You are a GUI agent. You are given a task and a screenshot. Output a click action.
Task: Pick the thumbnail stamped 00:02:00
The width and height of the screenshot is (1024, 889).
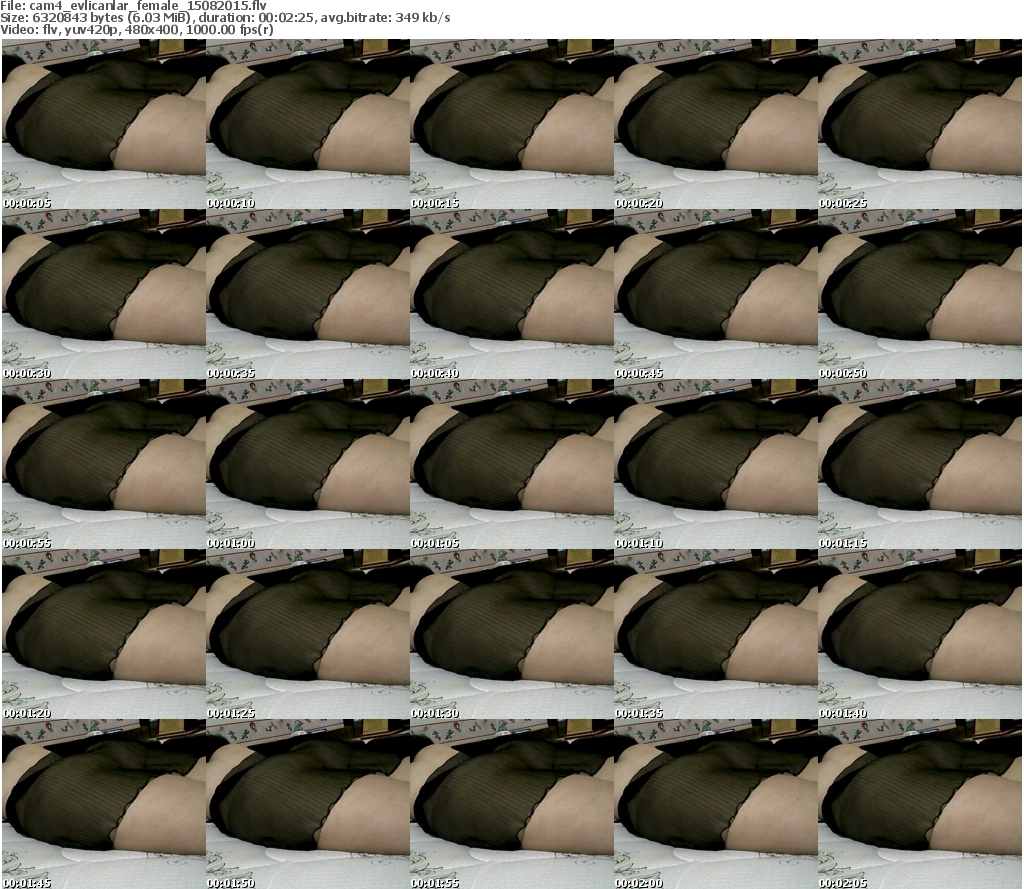716,803
